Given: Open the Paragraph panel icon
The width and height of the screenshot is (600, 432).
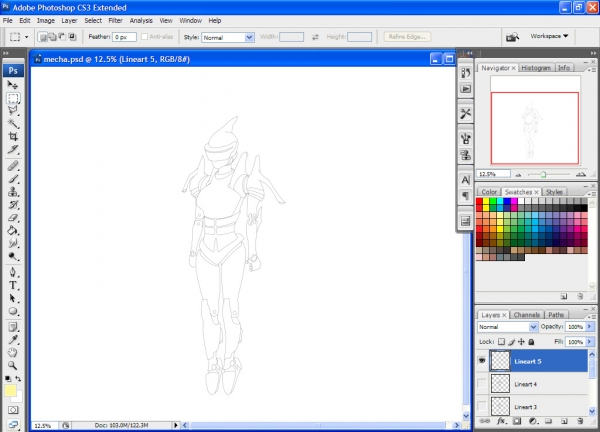Looking at the screenshot, I should (465, 196).
